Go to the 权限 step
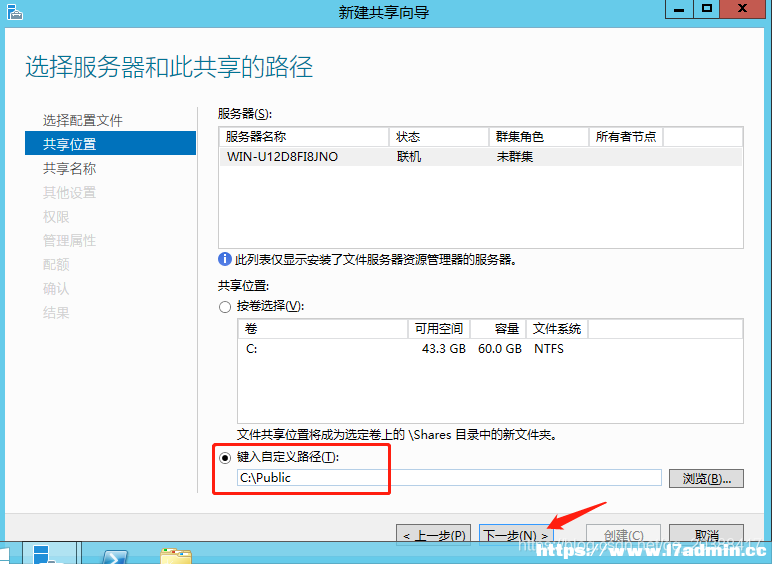 [x=56, y=217]
